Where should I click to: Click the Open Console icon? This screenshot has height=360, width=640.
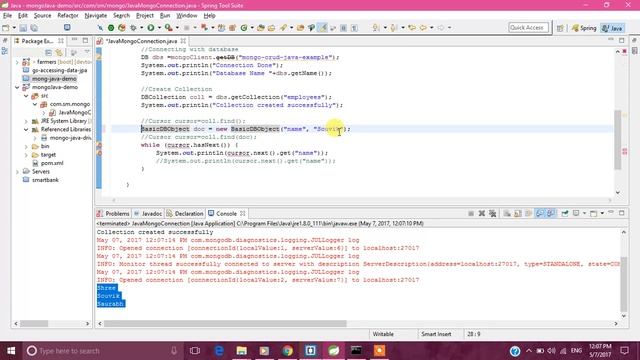pyautogui.click(x=593, y=213)
